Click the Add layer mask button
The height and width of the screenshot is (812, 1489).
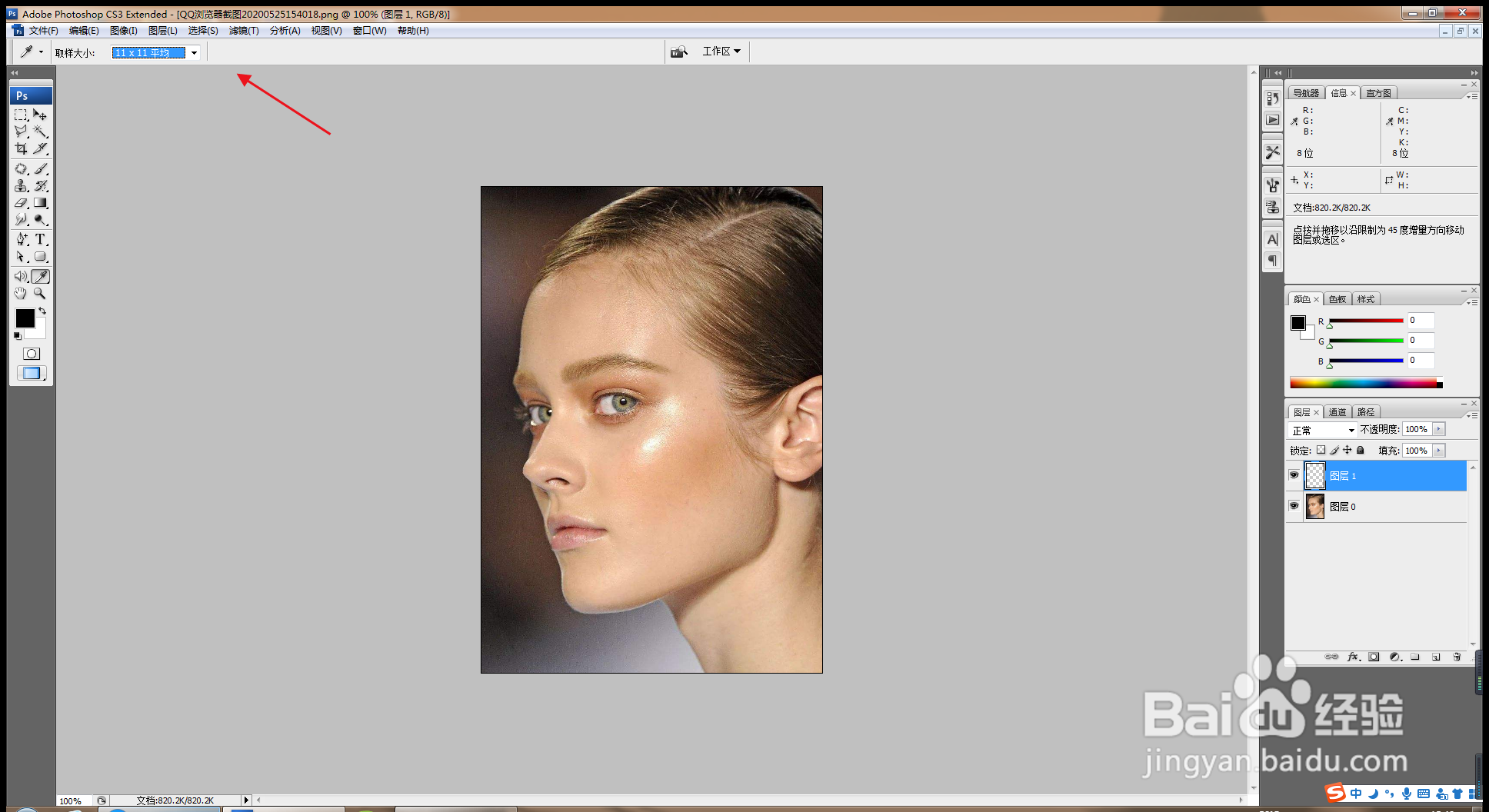pyautogui.click(x=1374, y=657)
